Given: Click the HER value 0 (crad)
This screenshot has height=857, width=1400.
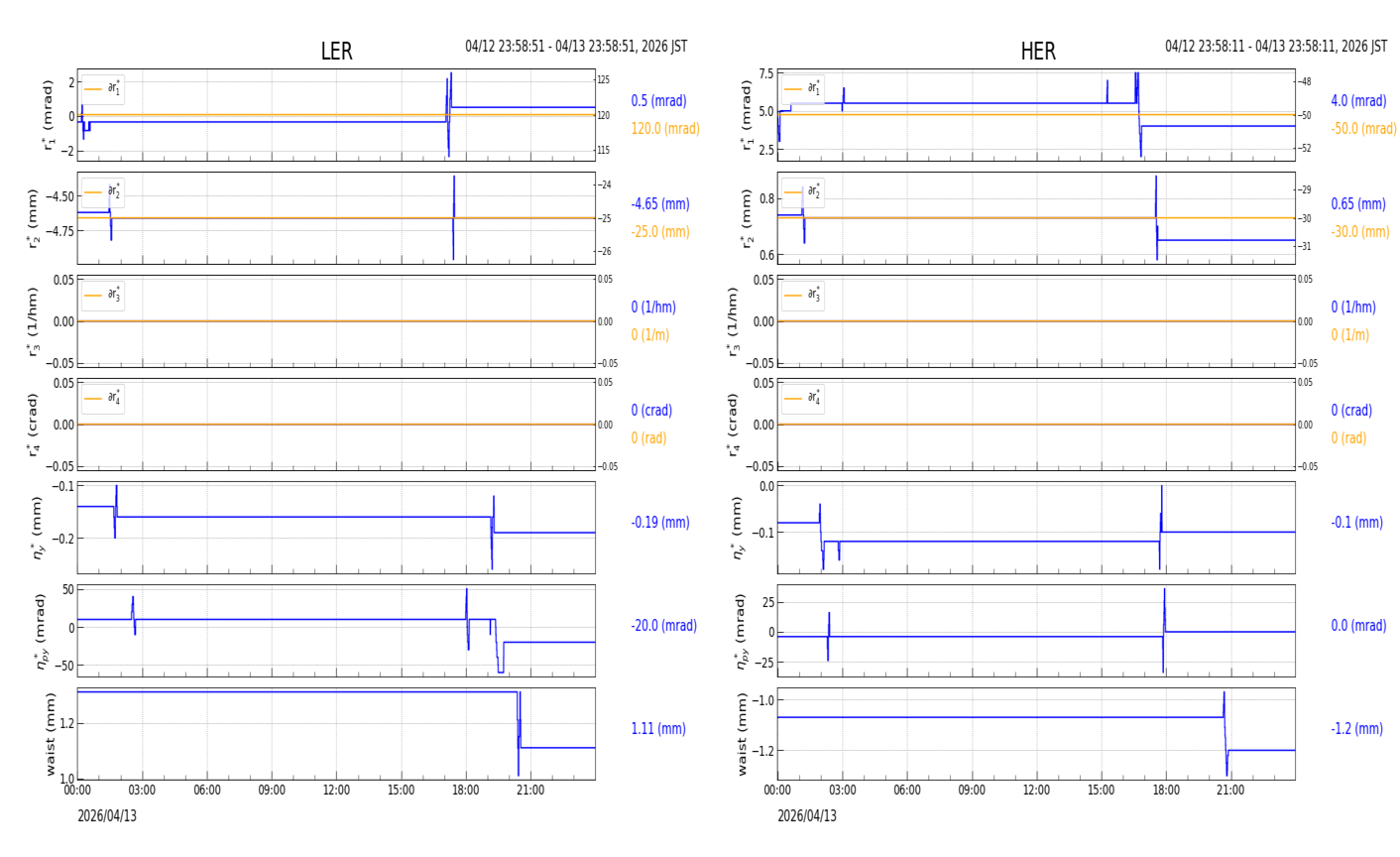Looking at the screenshot, I should point(1351,411).
